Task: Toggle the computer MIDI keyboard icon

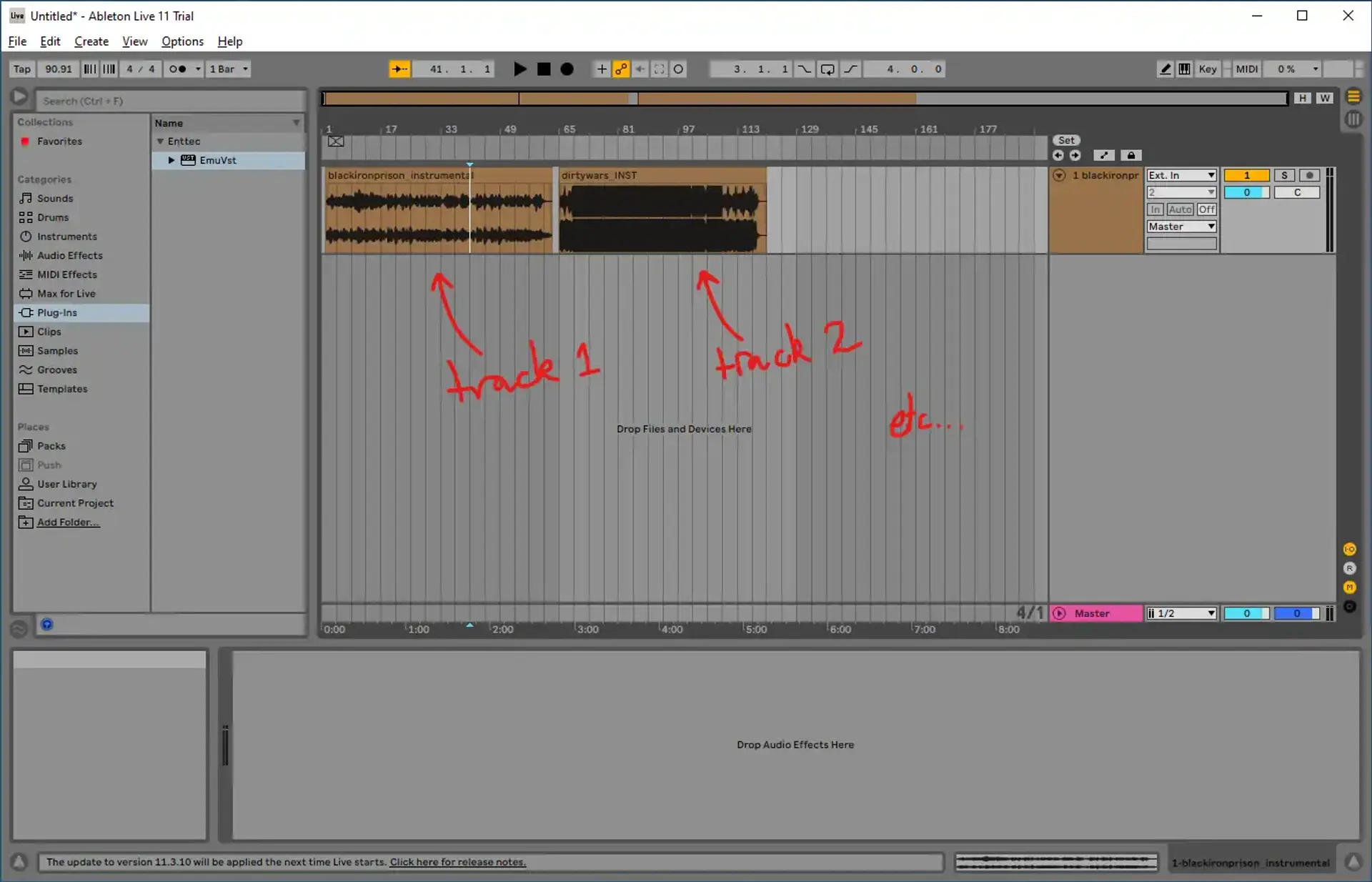Action: 1184,69
